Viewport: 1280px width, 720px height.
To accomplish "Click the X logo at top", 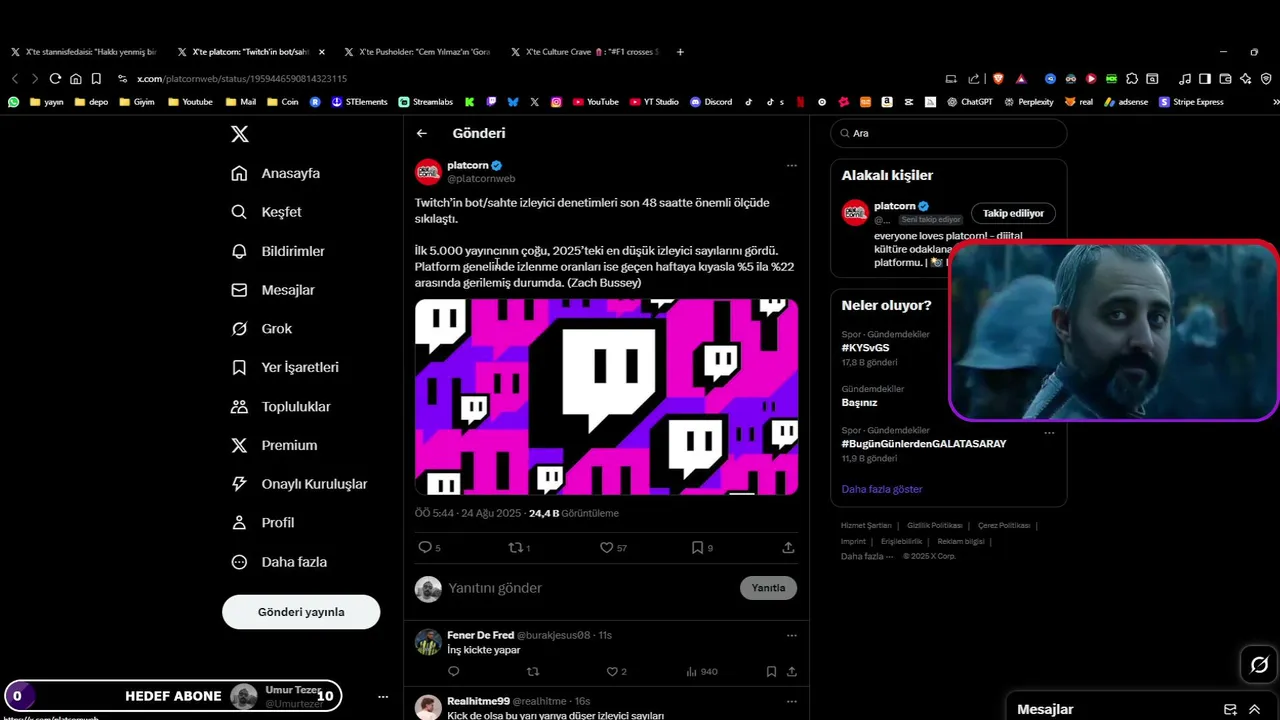I will point(240,134).
